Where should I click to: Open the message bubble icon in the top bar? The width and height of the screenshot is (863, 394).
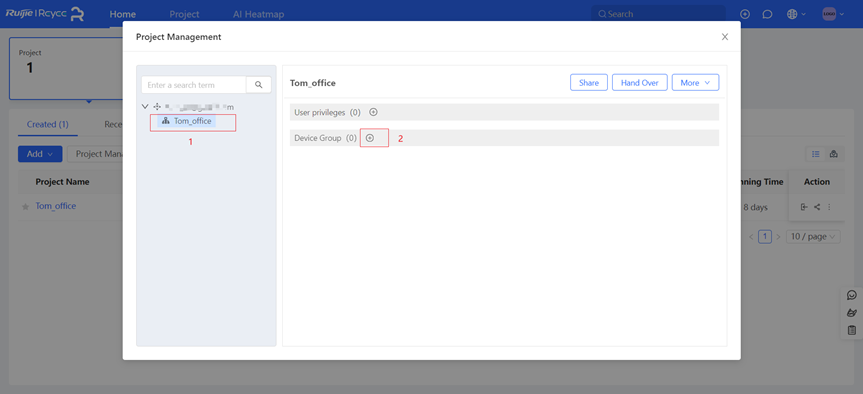(767, 14)
